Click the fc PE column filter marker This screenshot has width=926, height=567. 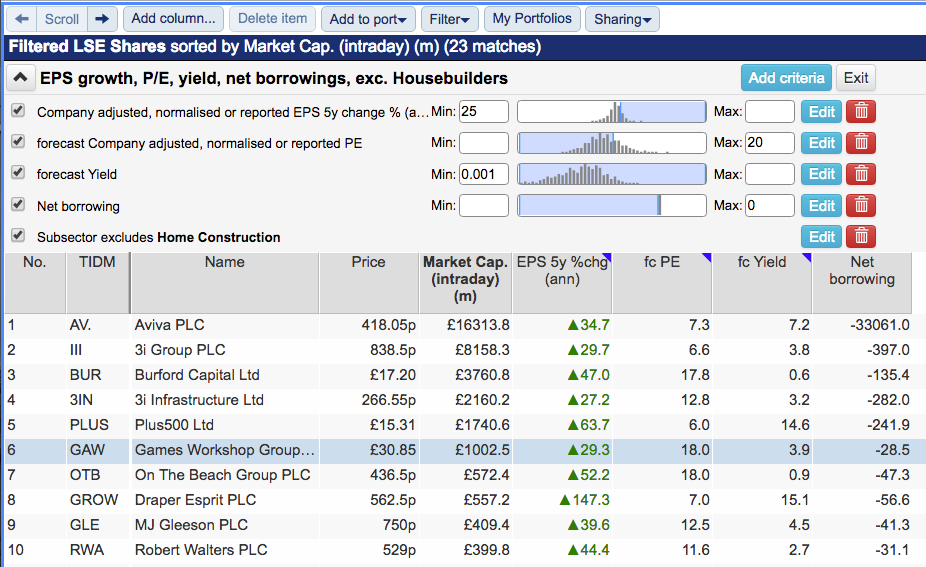[706, 256]
